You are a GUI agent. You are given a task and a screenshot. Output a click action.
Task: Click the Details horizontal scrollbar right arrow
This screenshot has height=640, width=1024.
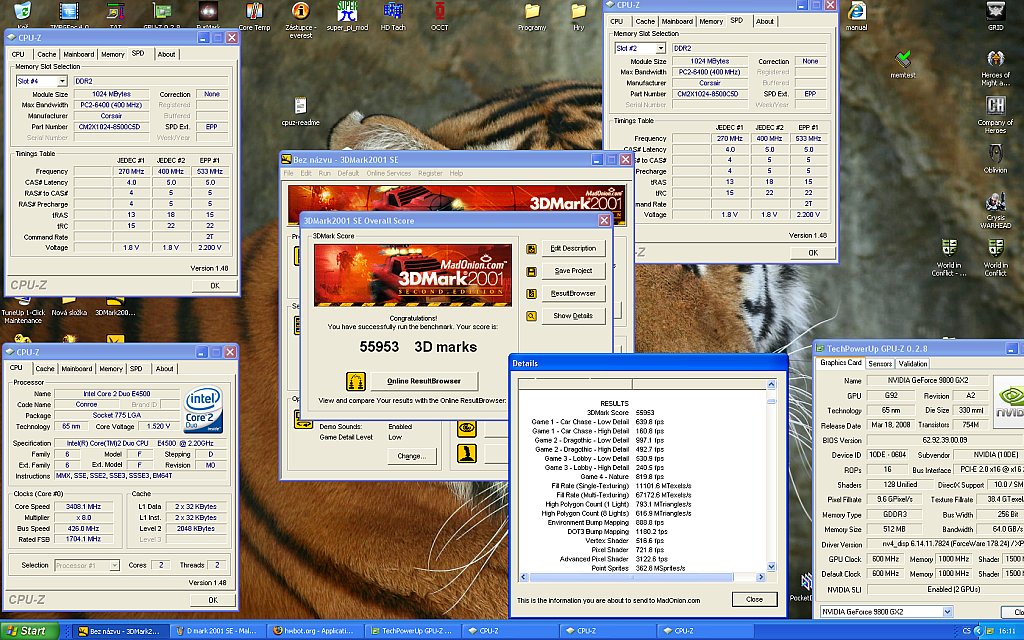pos(760,577)
